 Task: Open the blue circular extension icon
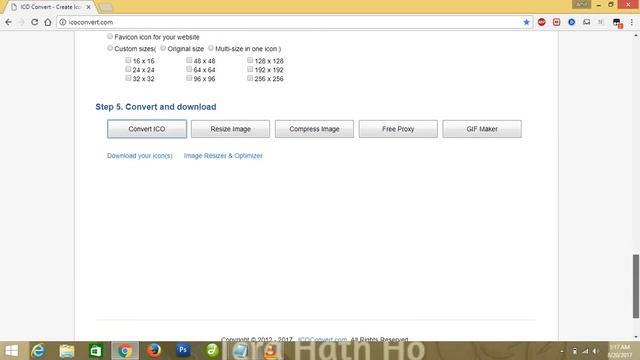tap(571, 22)
